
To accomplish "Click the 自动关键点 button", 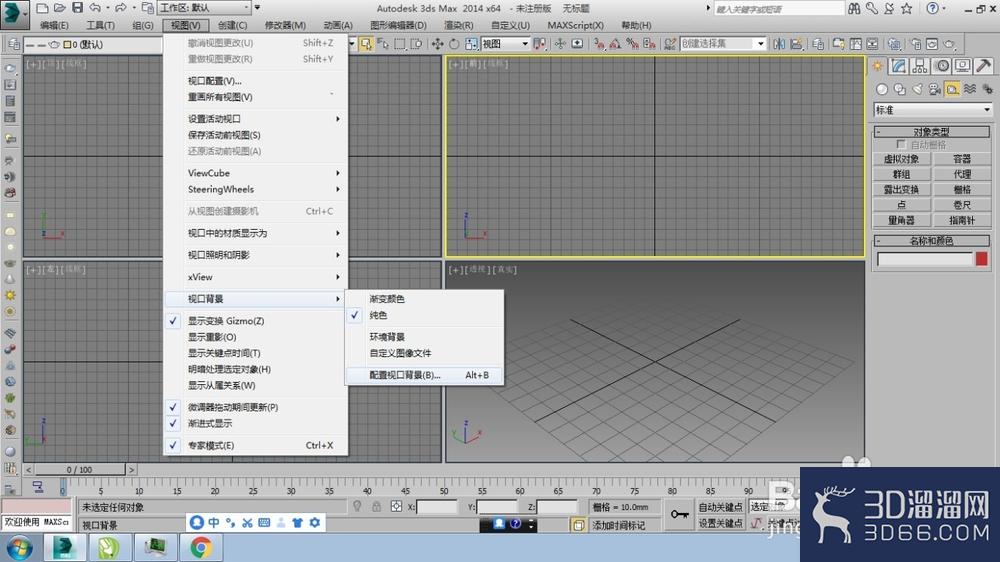I will pos(720,507).
